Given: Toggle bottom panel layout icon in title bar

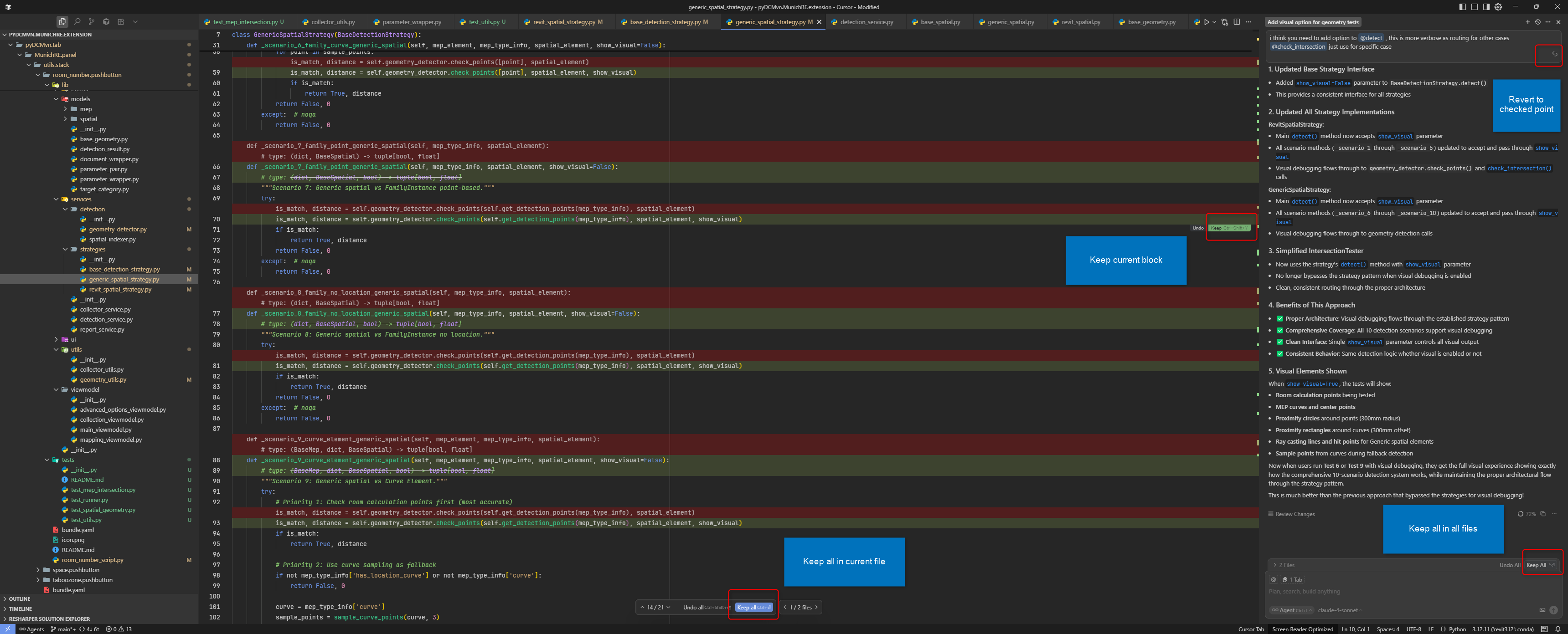Looking at the screenshot, I should 1474,7.
